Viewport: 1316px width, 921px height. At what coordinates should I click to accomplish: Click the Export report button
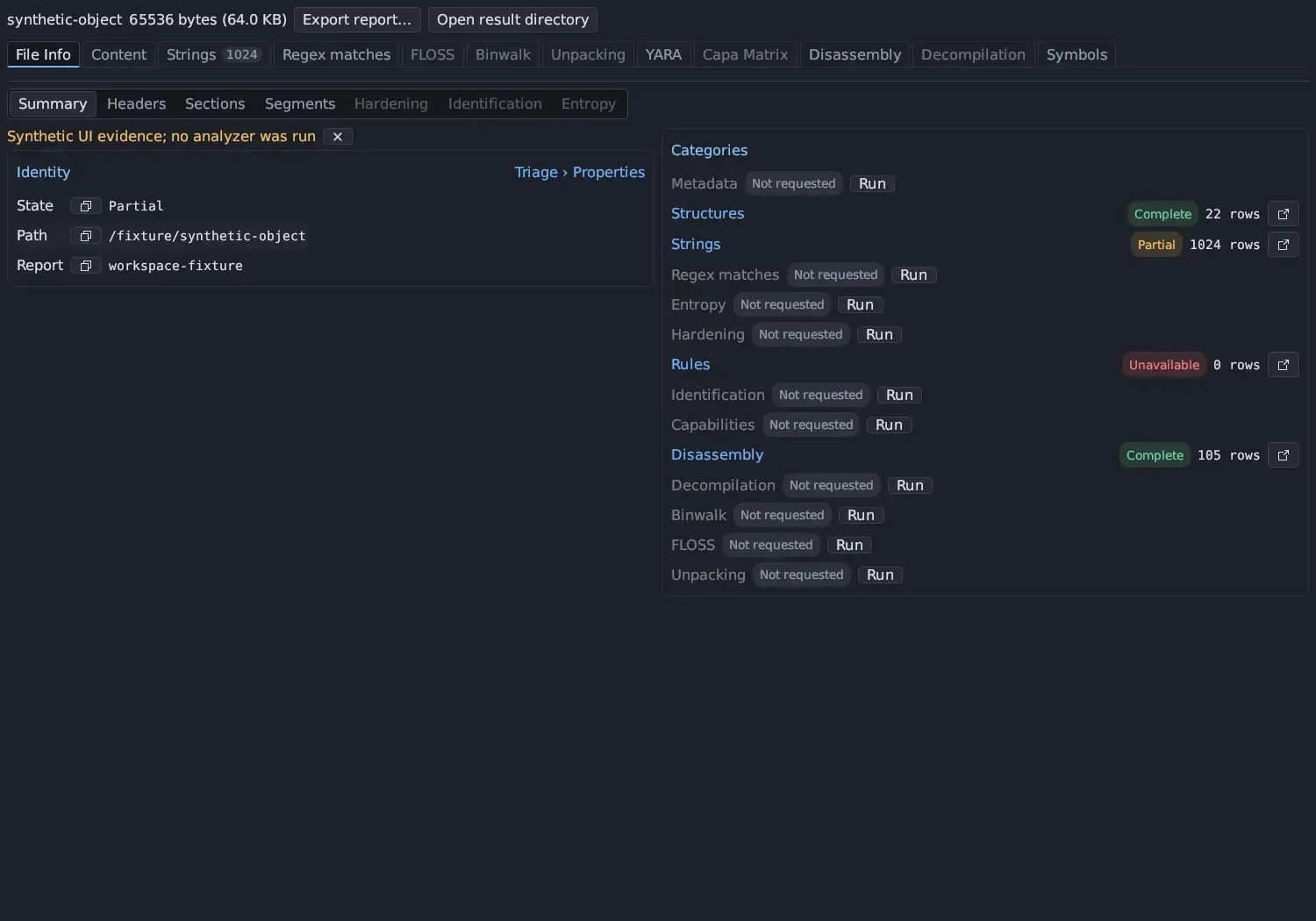click(357, 19)
